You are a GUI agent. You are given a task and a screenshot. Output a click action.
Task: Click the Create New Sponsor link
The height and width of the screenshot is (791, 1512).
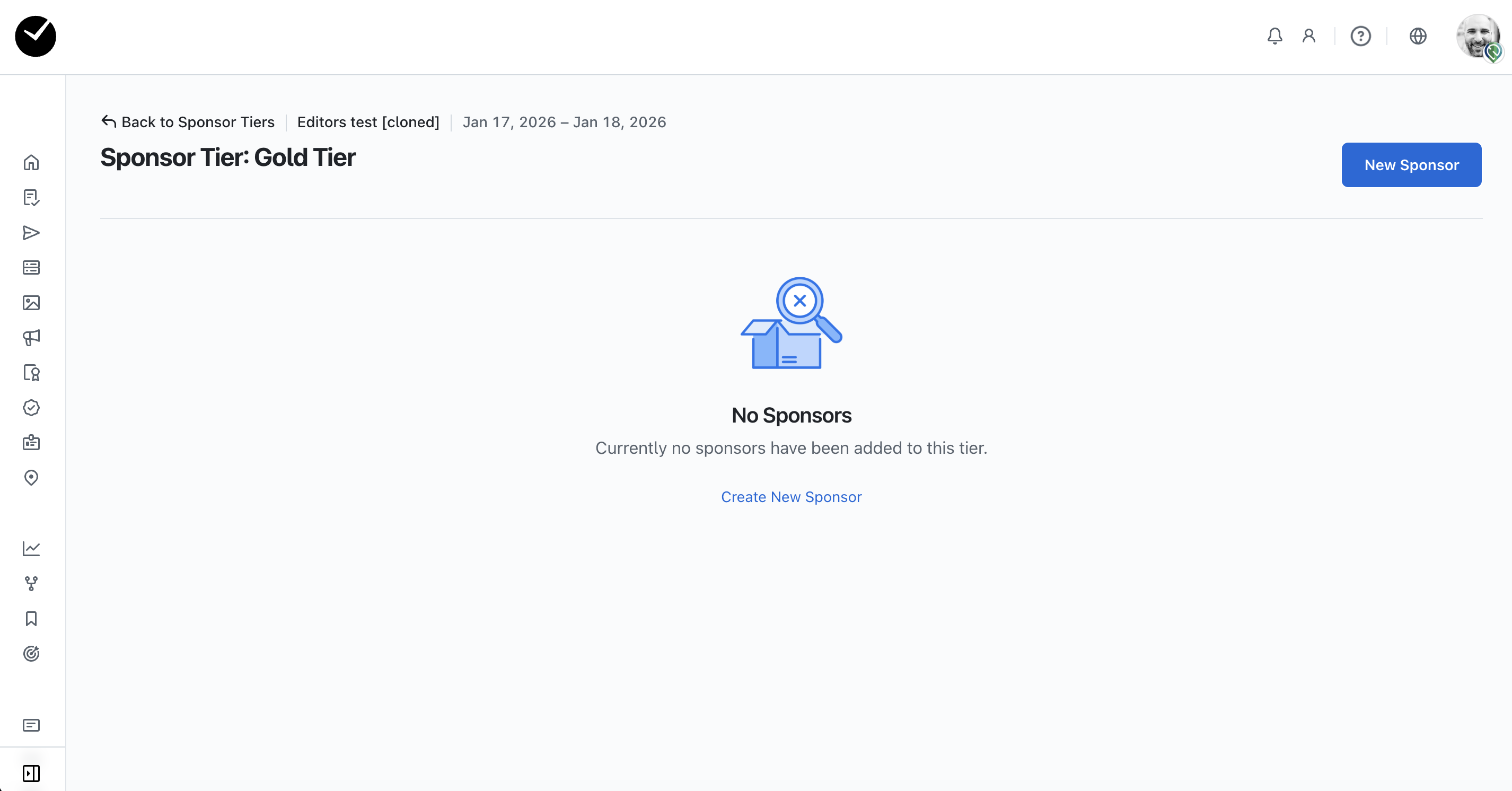click(791, 497)
